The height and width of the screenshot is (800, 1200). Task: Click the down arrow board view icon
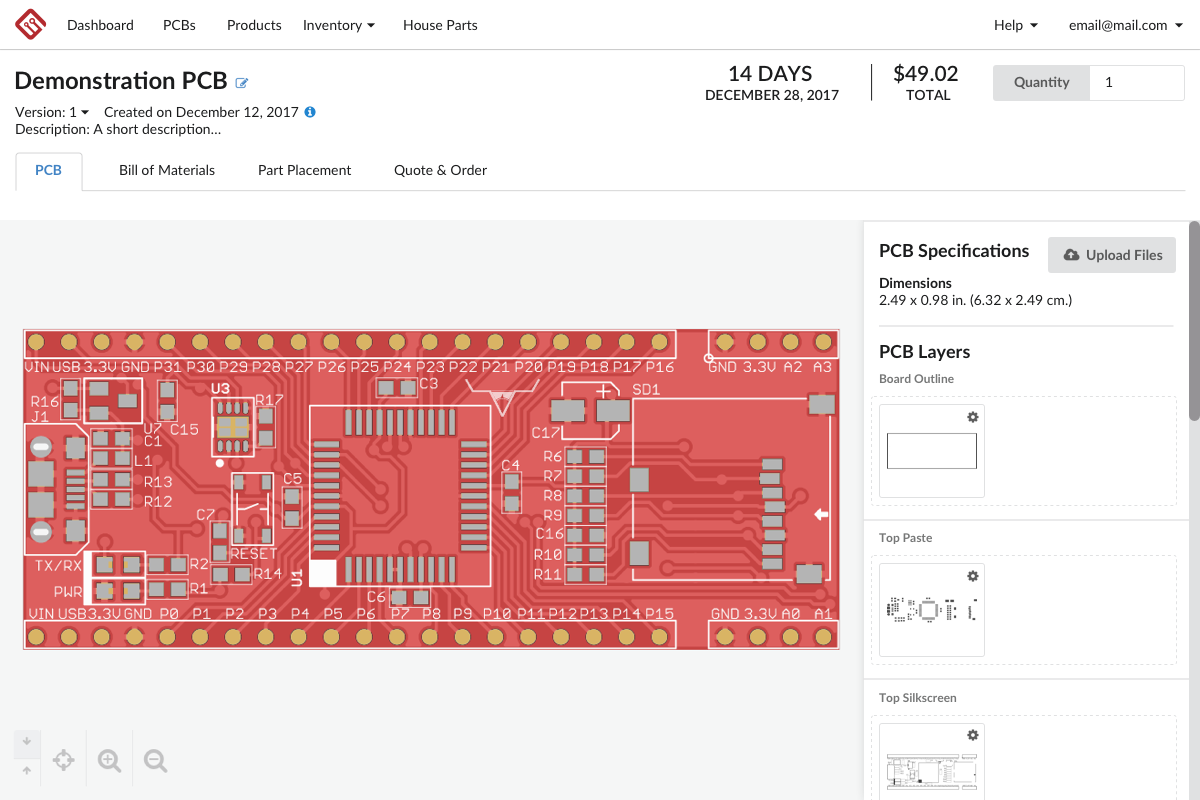pyautogui.click(x=27, y=741)
